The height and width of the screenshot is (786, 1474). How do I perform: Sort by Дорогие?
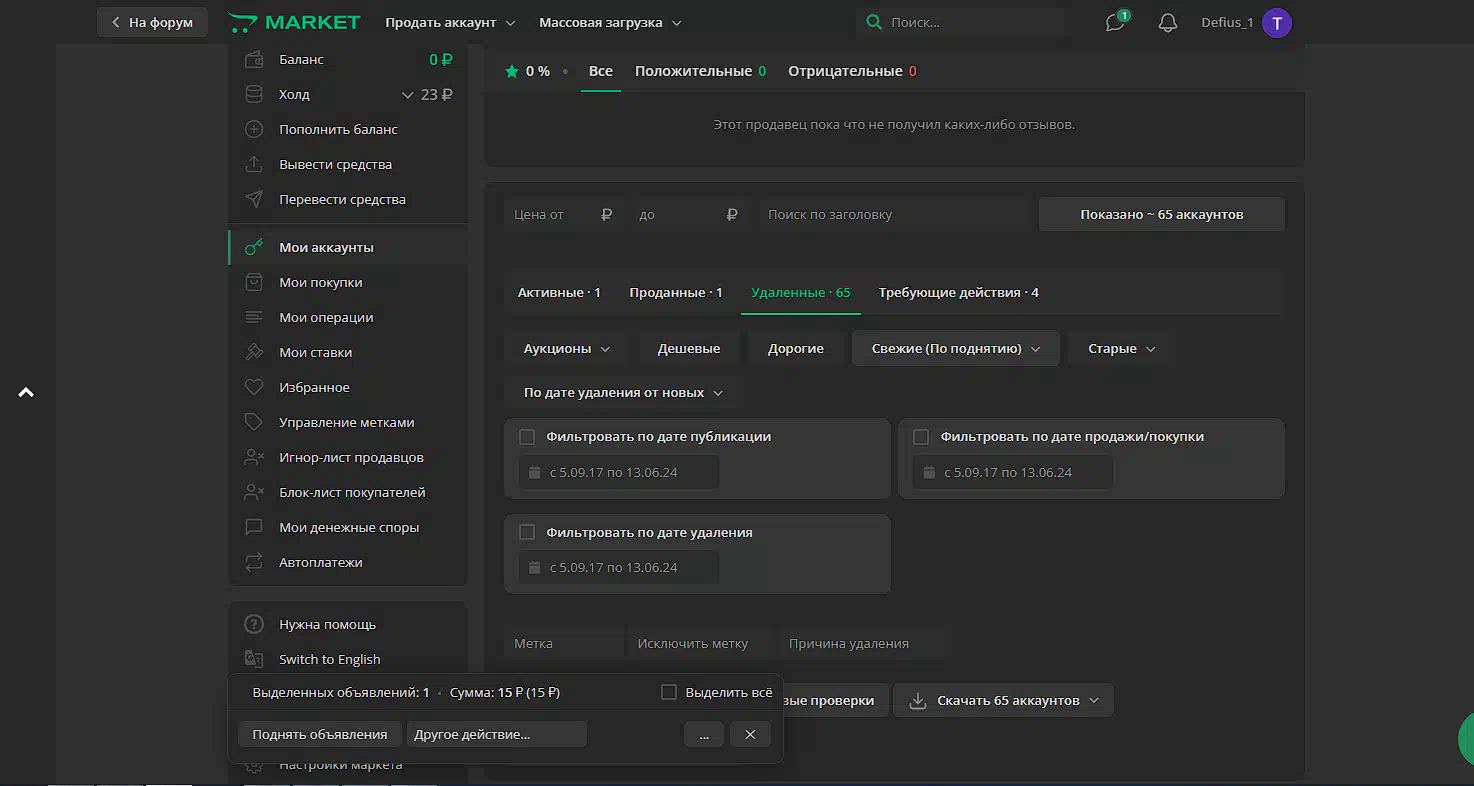pos(796,348)
